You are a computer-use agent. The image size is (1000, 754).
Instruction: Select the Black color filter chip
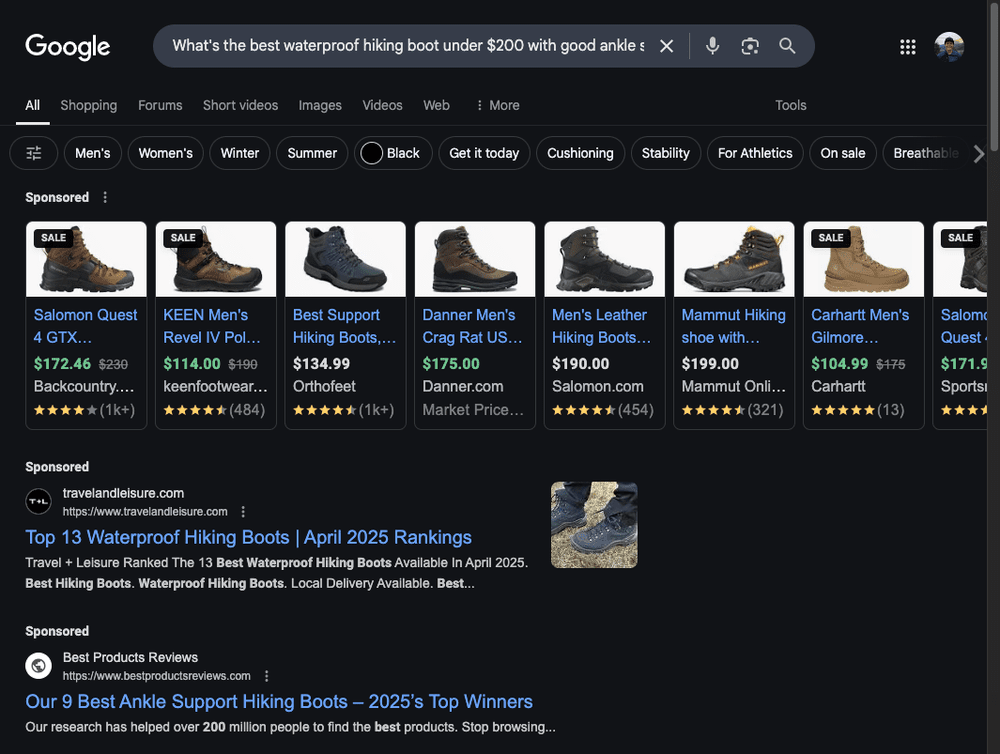point(393,153)
